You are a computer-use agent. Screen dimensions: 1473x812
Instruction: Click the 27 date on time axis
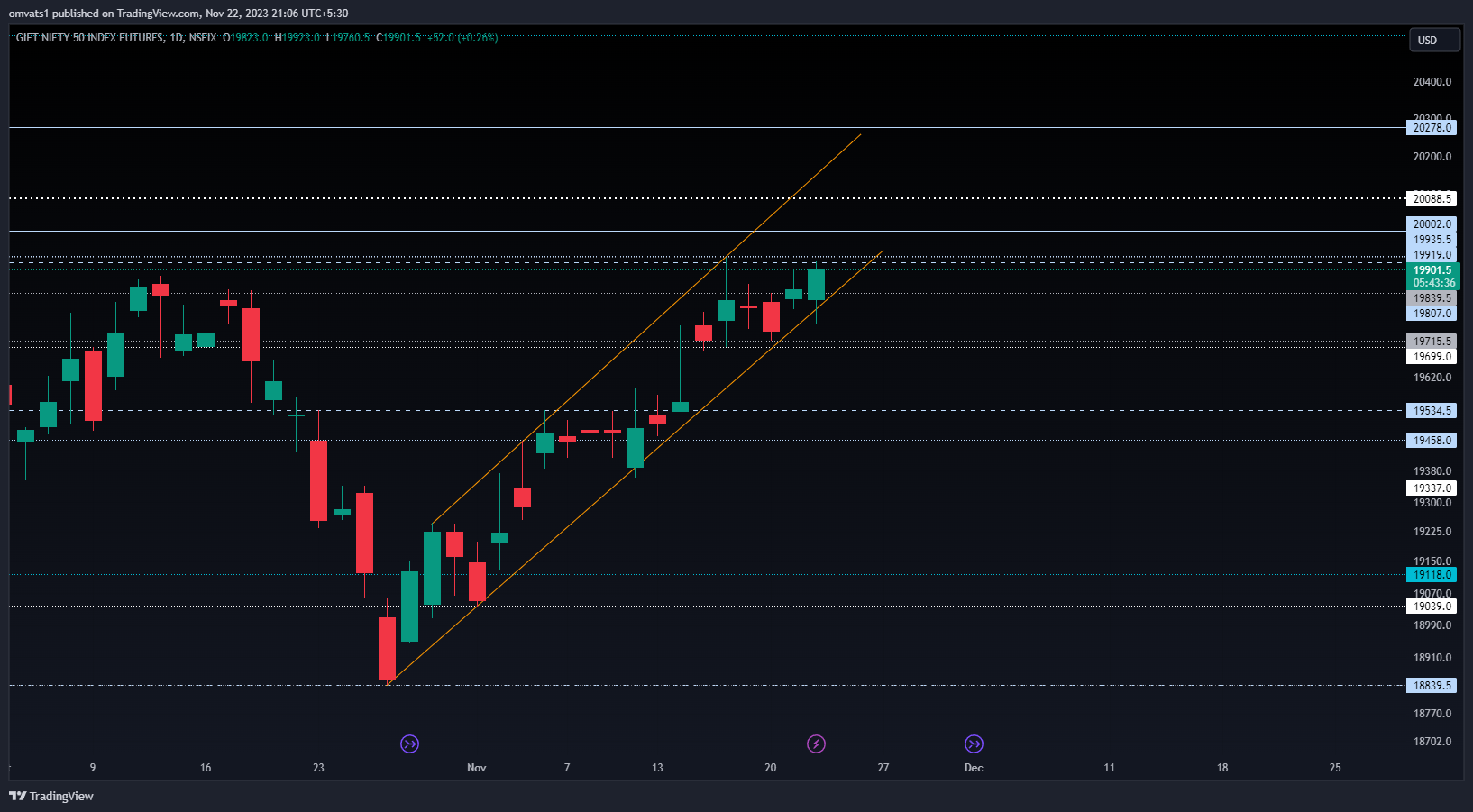tap(883, 768)
